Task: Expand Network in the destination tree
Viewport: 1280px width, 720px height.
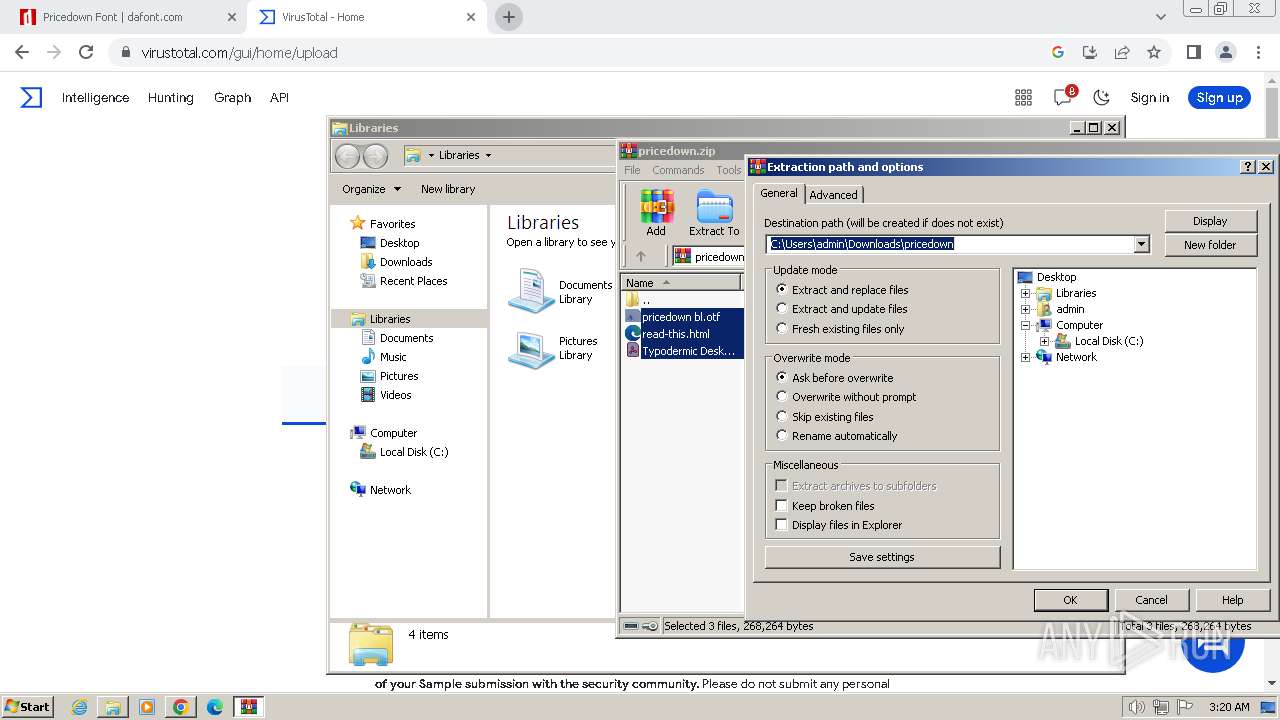Action: 1025,357
